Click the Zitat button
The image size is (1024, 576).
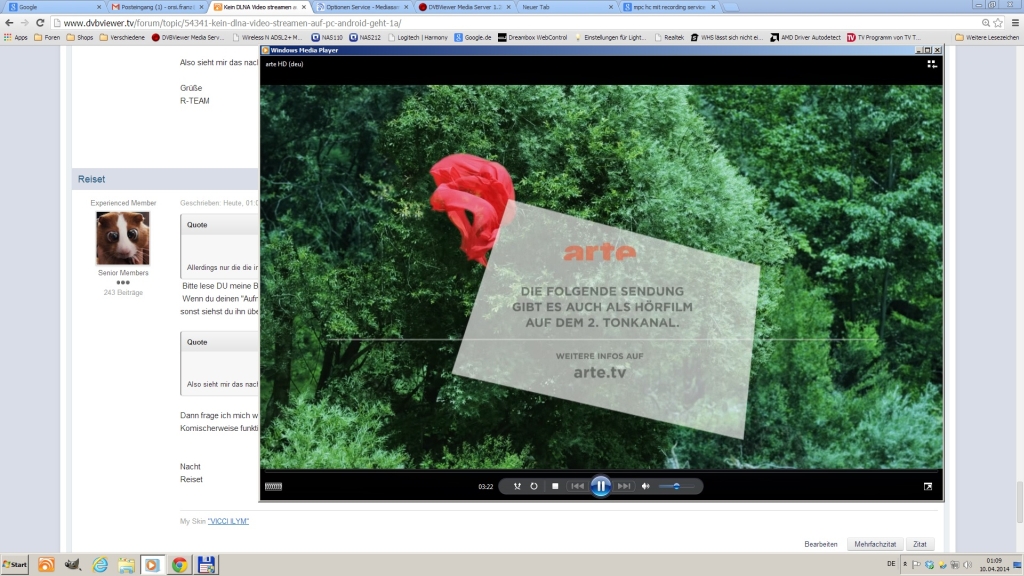click(920, 544)
